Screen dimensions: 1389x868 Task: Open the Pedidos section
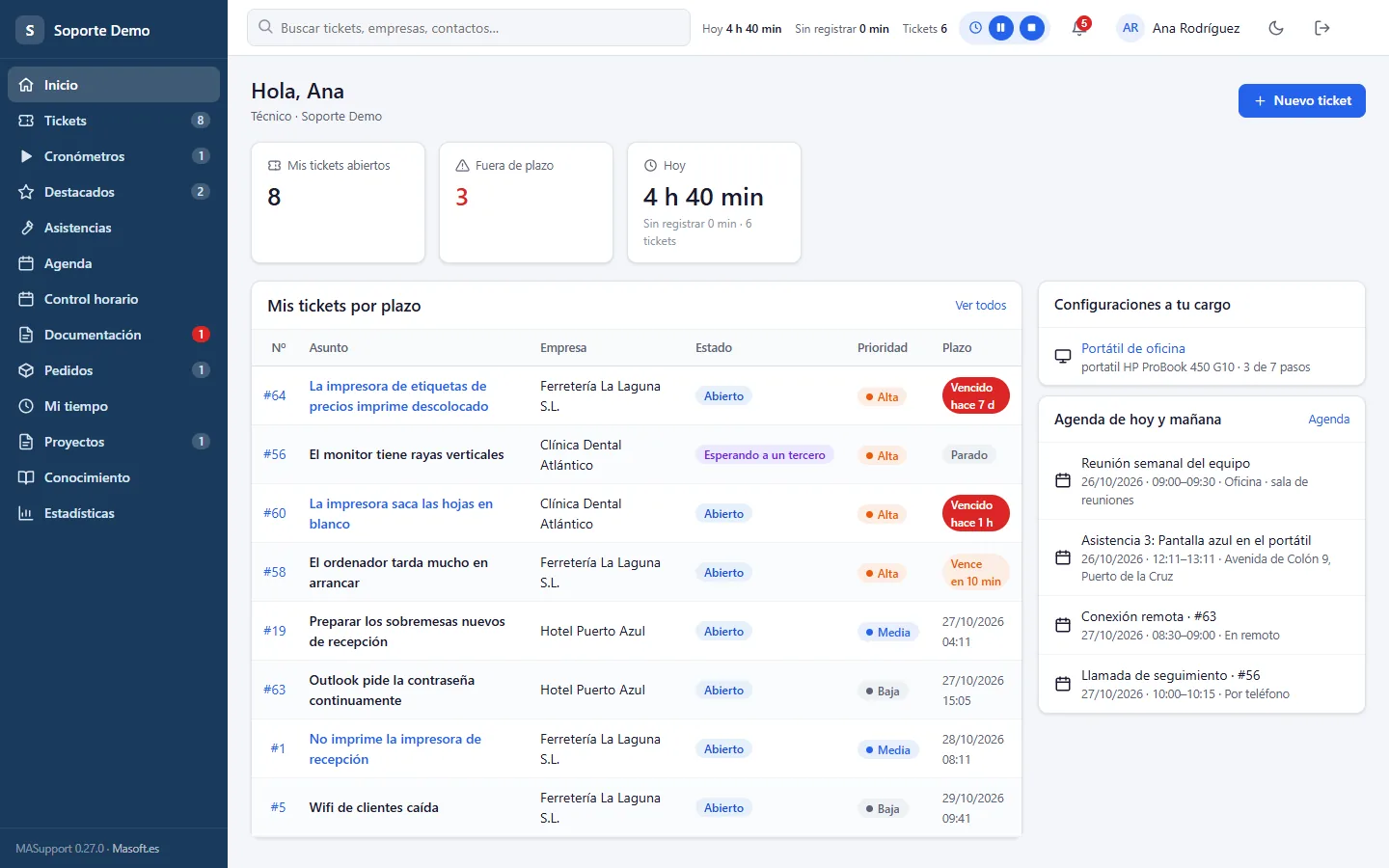click(x=114, y=370)
